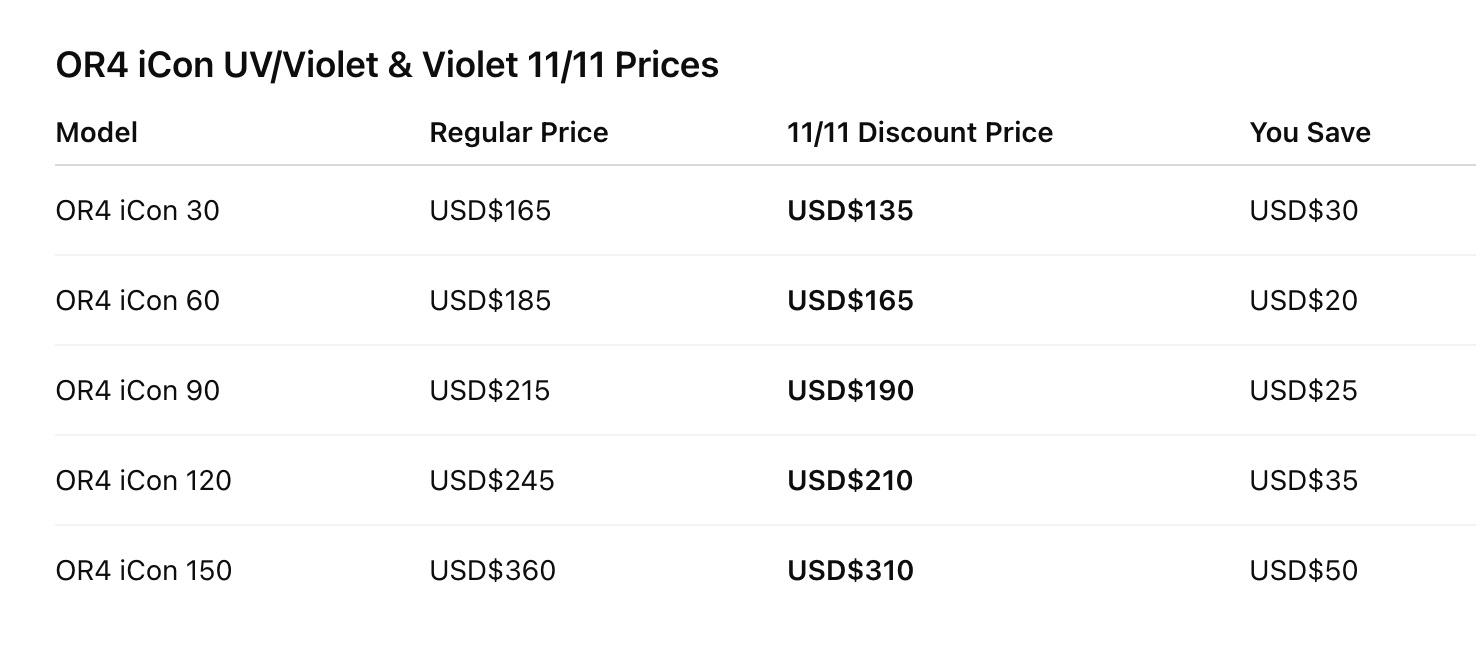Select the OR4 iCon 30 model cell
The width and height of the screenshot is (1476, 664).
point(138,211)
